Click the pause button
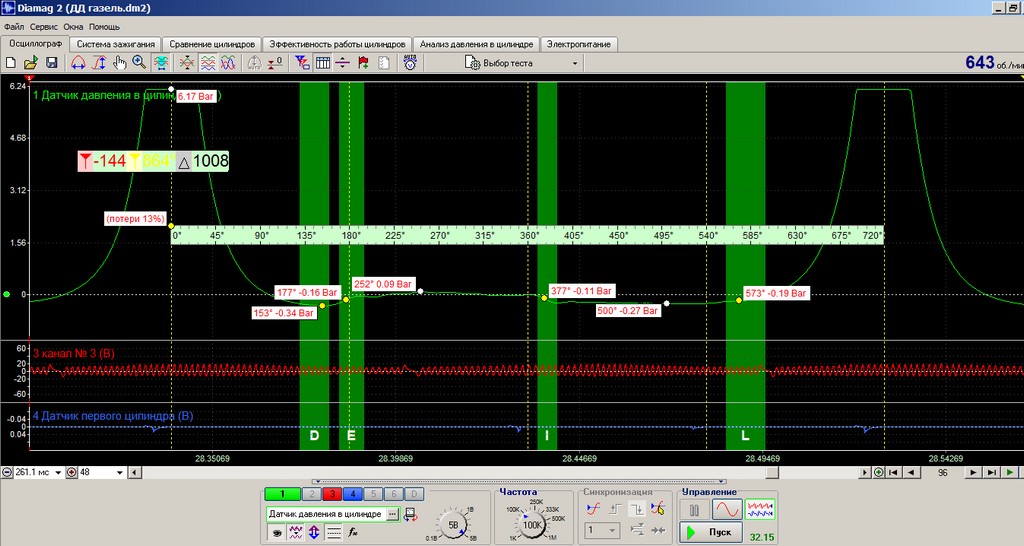This screenshot has width=1024, height=546. (x=694, y=509)
